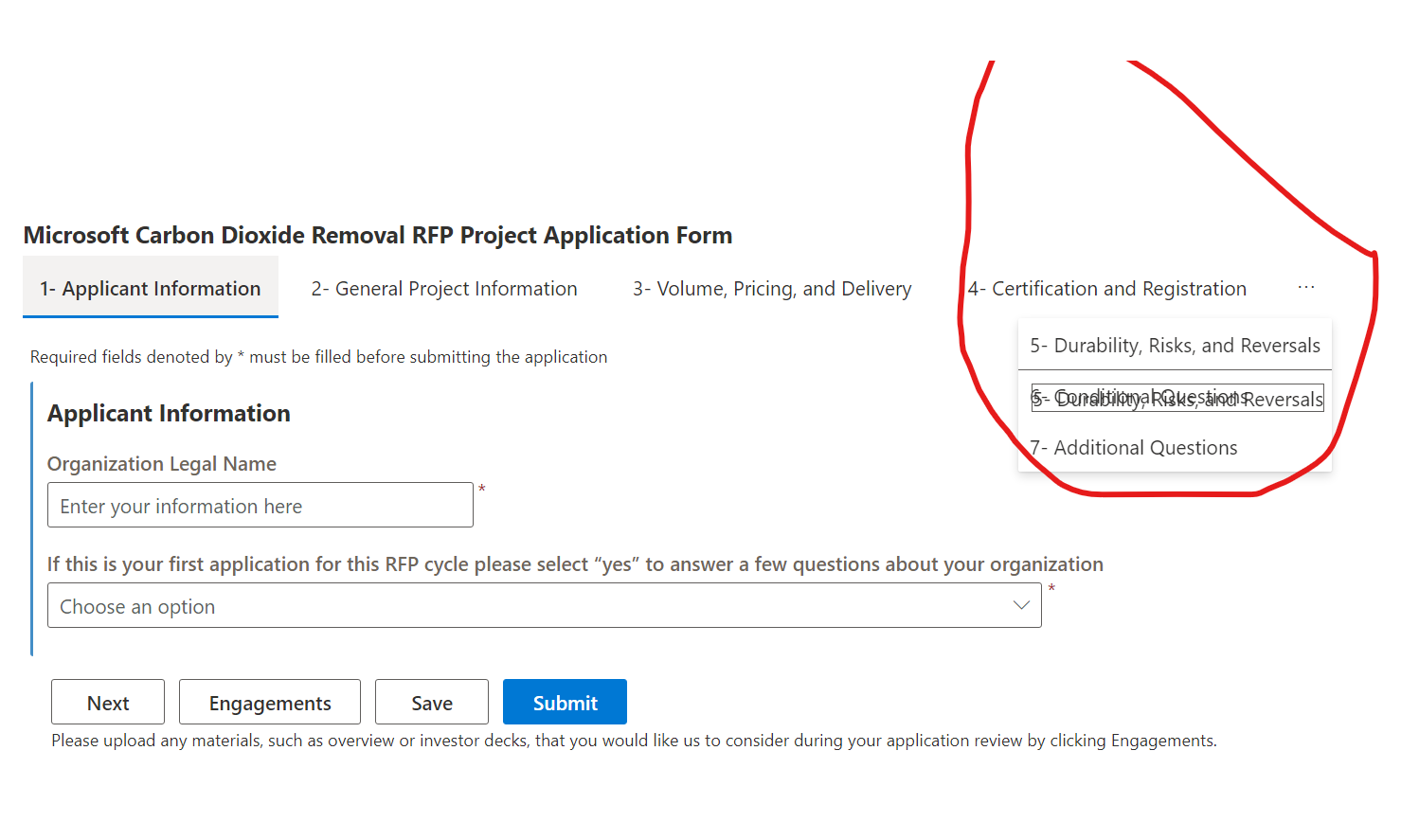Click the Organization Legal Name input field
The width and height of the screenshot is (1401, 840).
pos(260,505)
